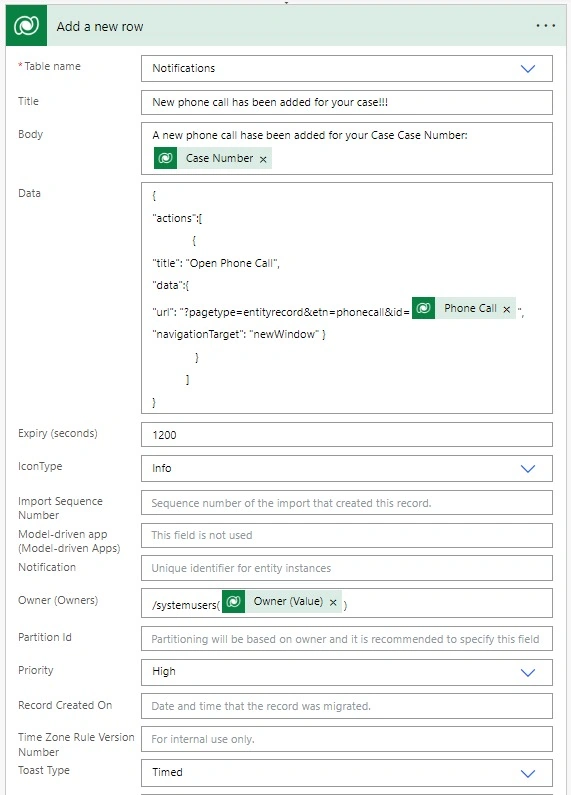The height and width of the screenshot is (795, 571).
Task: Select the Expiry (seconds) field
Action: coord(347,435)
